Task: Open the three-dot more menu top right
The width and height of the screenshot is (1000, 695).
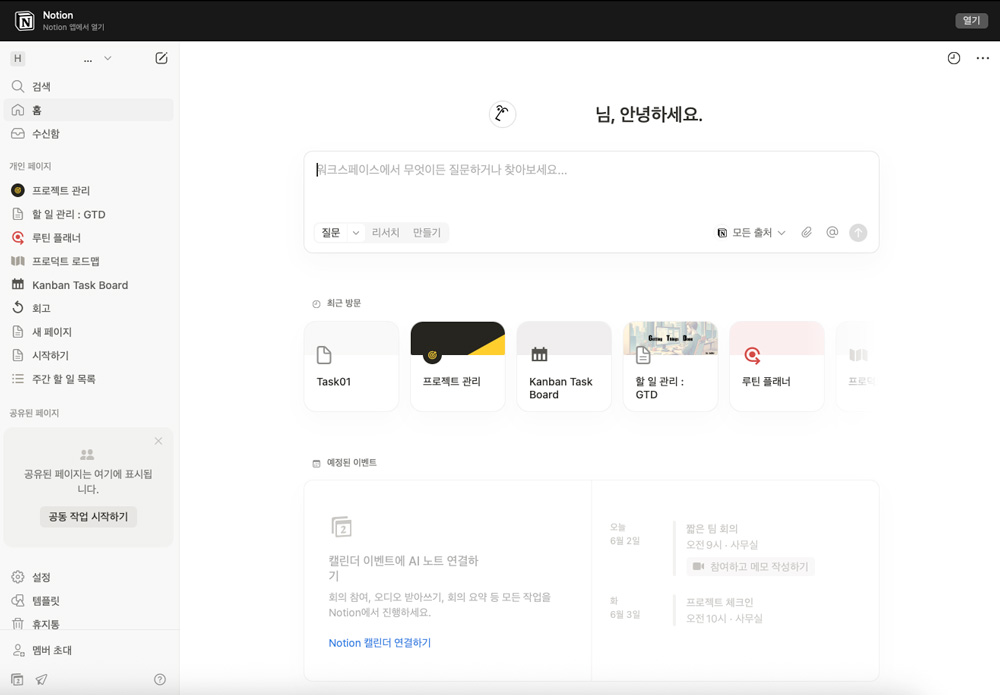Action: (983, 58)
